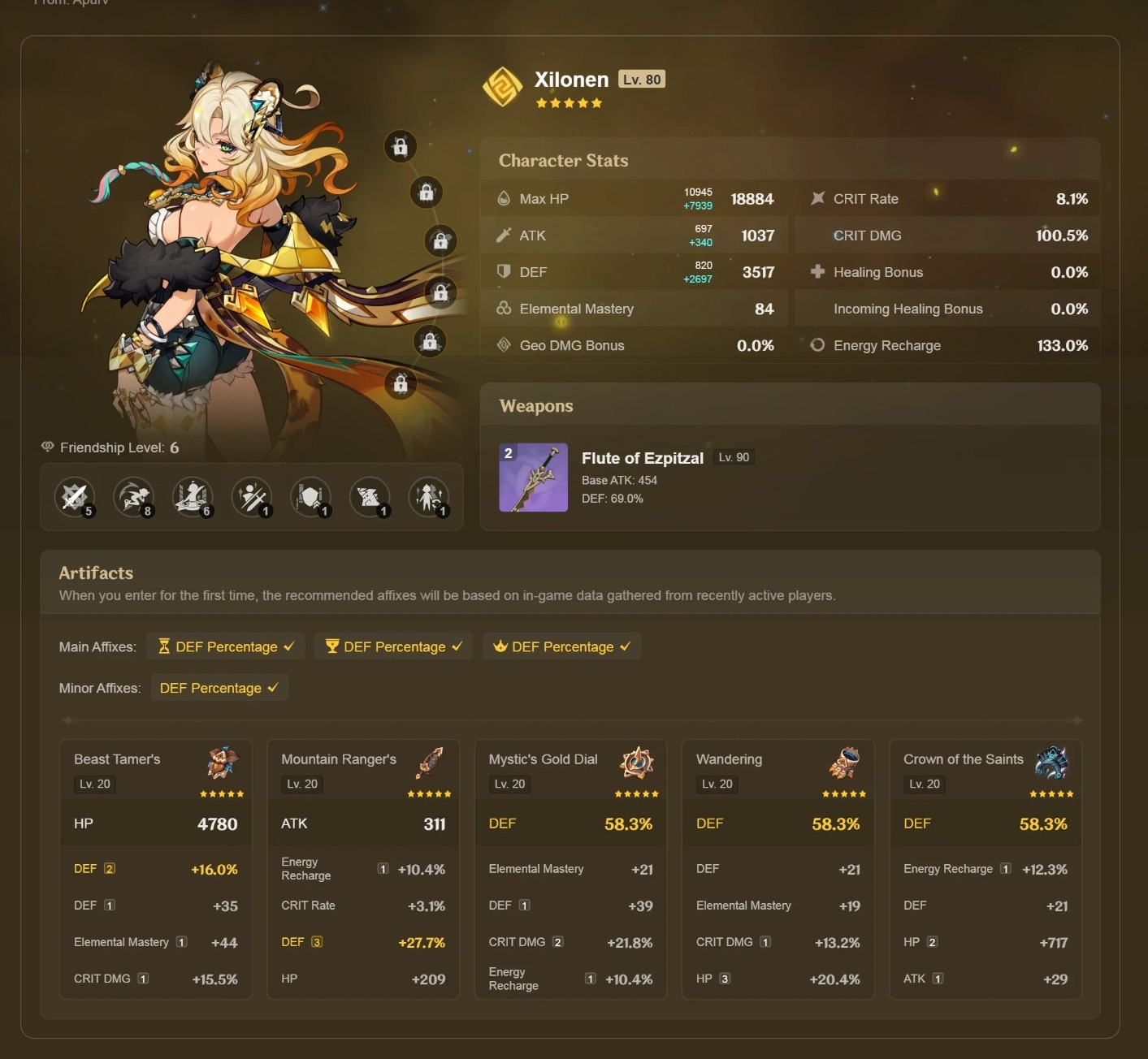The width and height of the screenshot is (1148, 1059).
Task: Click the bottom locked constellation icon
Action: 401,383
